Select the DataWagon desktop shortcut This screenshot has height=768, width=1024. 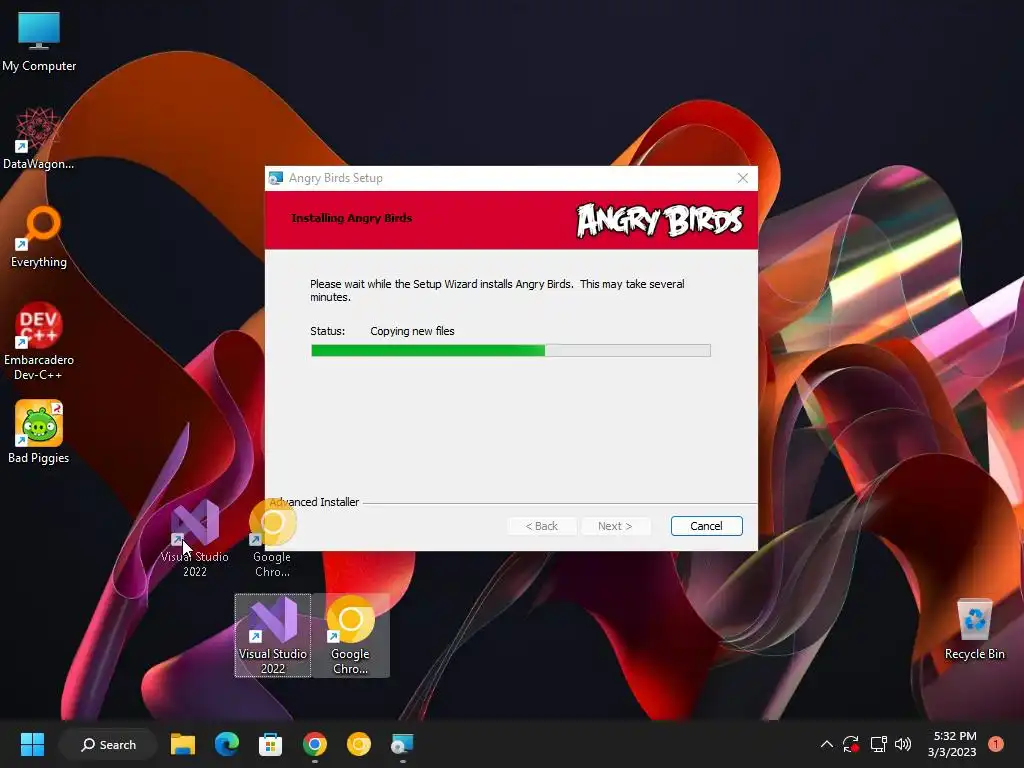(39, 139)
